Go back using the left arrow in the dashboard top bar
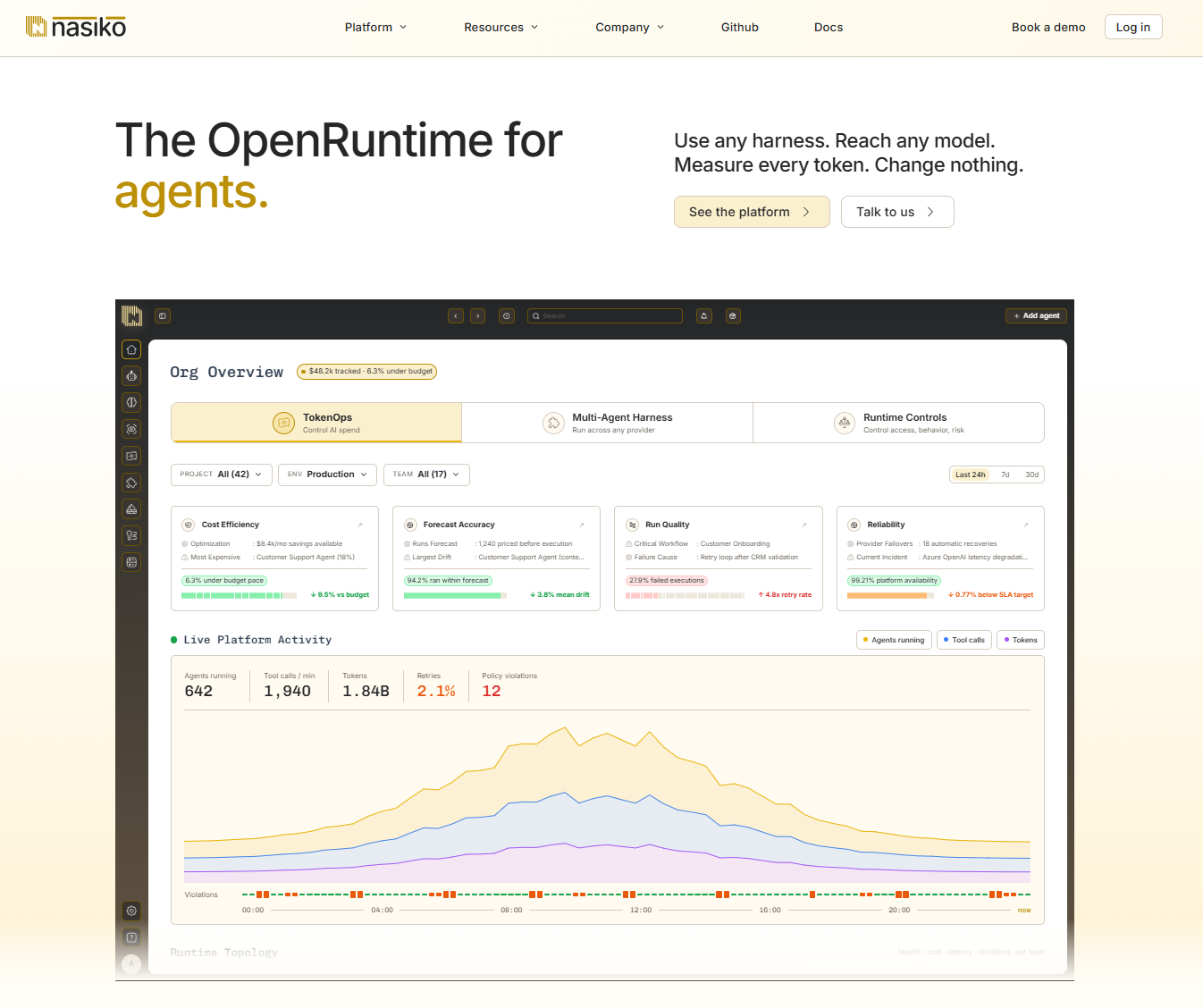 (456, 315)
